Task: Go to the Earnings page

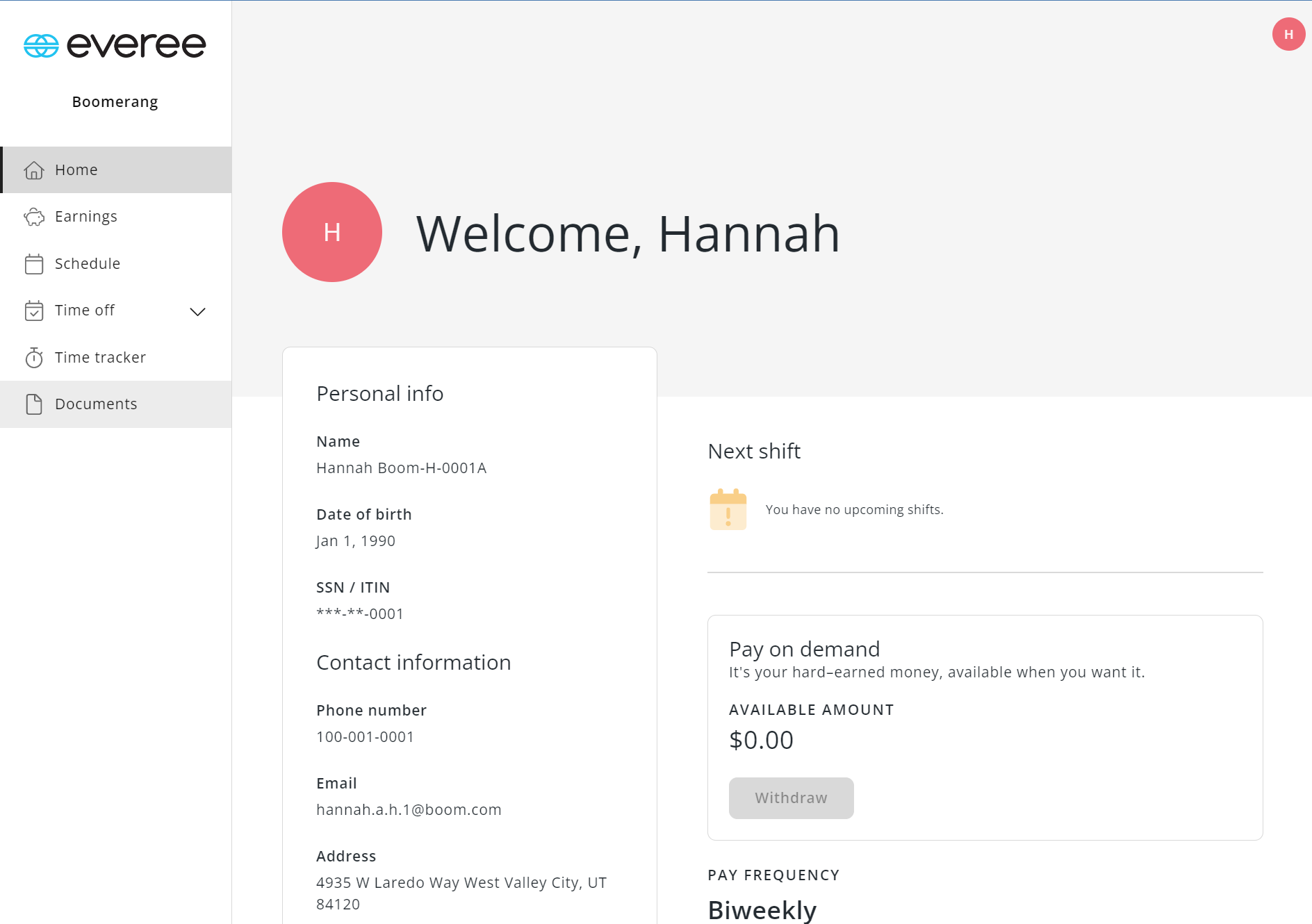Action: 116,217
